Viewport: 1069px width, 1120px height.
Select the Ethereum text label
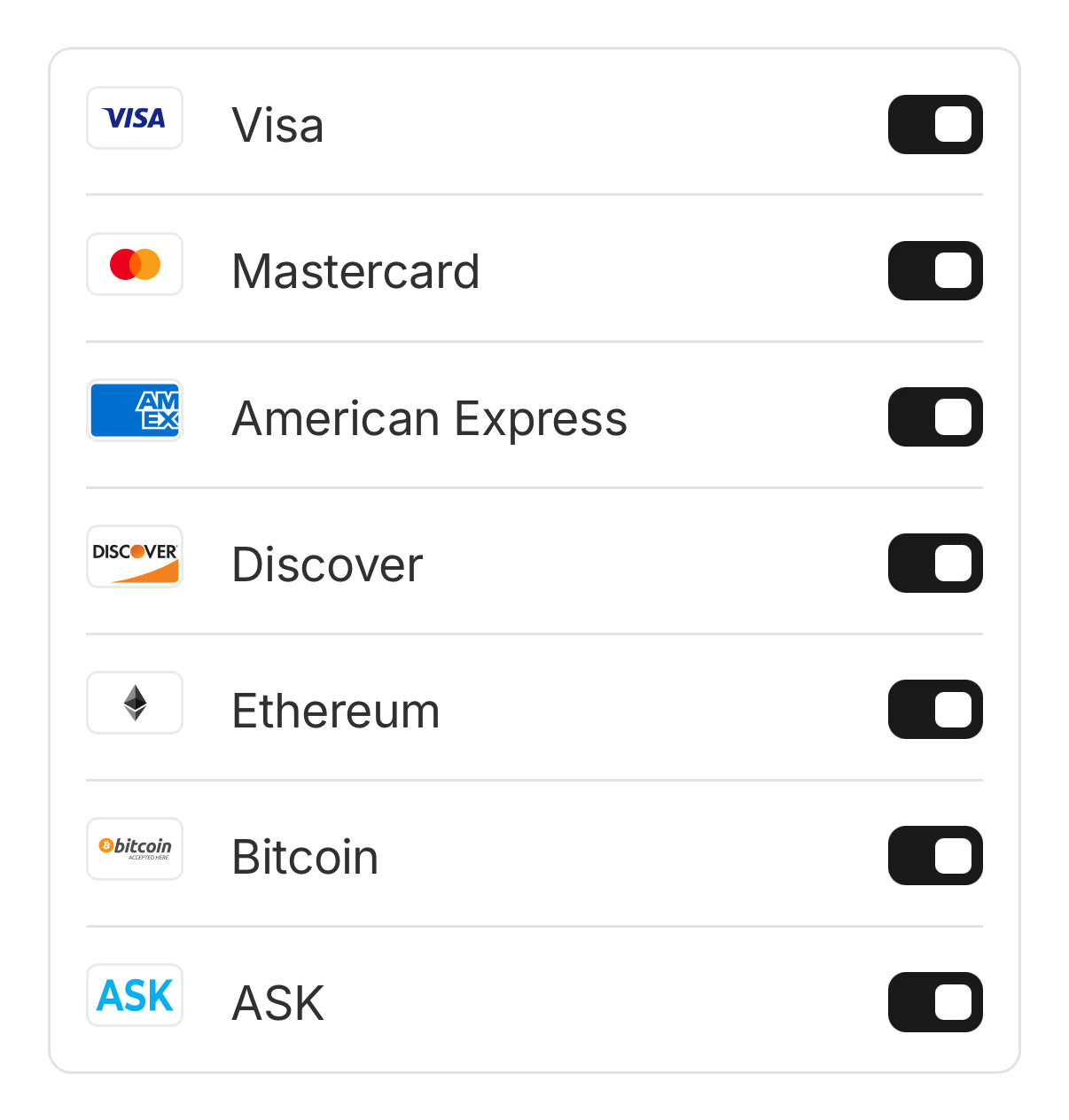coord(335,711)
